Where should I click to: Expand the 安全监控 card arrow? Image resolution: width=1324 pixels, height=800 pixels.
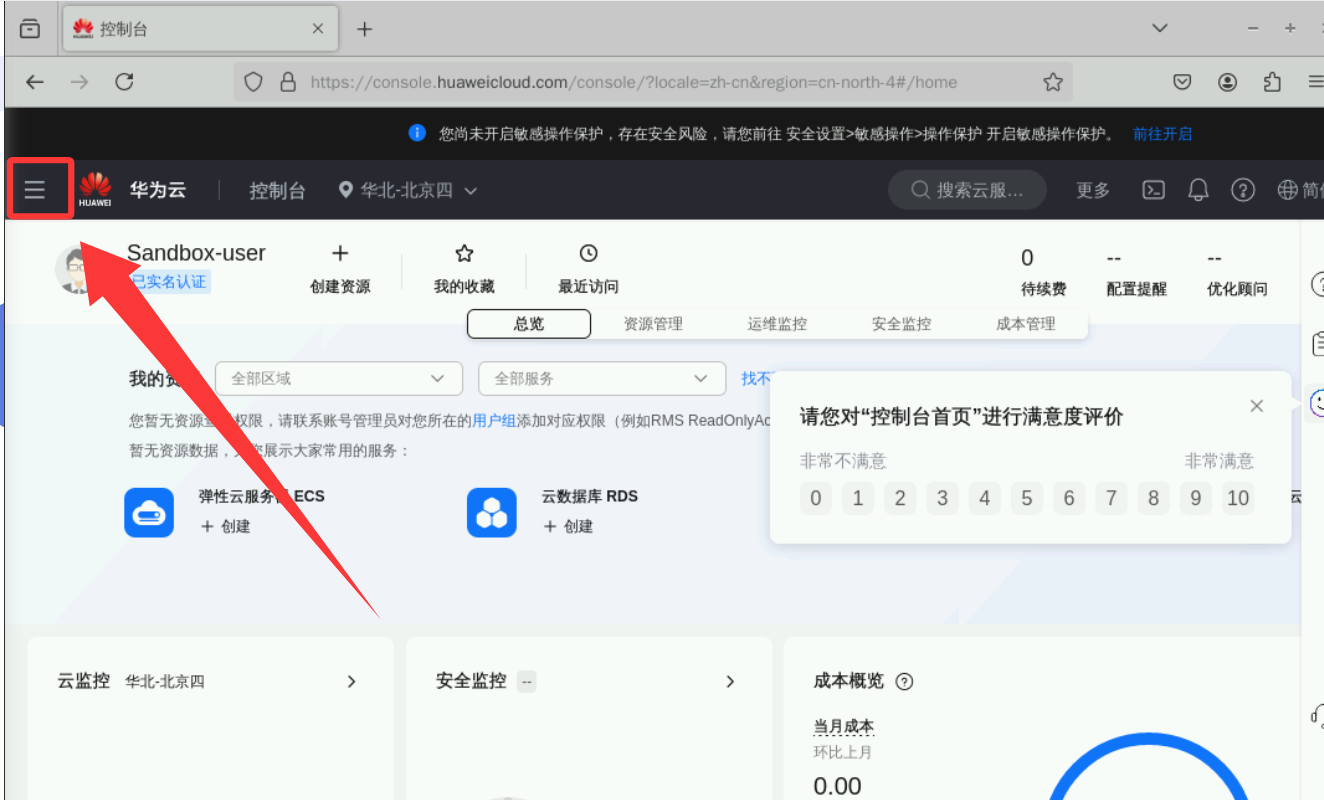[730, 681]
